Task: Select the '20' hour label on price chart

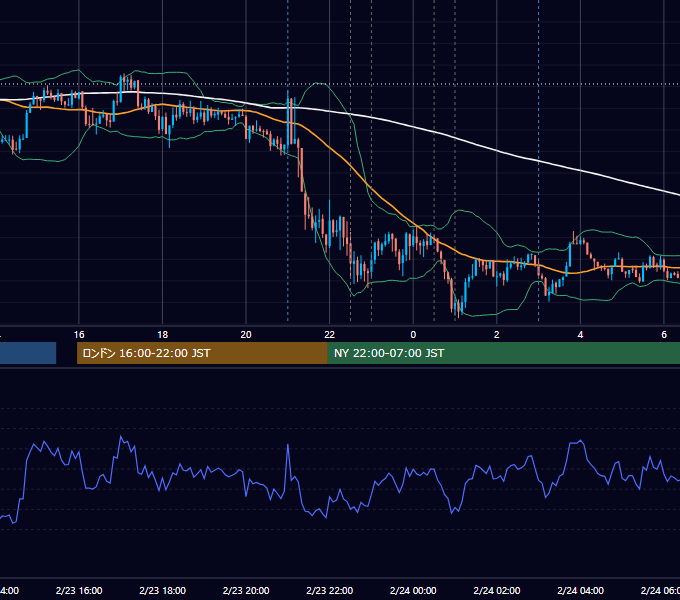Action: [x=246, y=335]
